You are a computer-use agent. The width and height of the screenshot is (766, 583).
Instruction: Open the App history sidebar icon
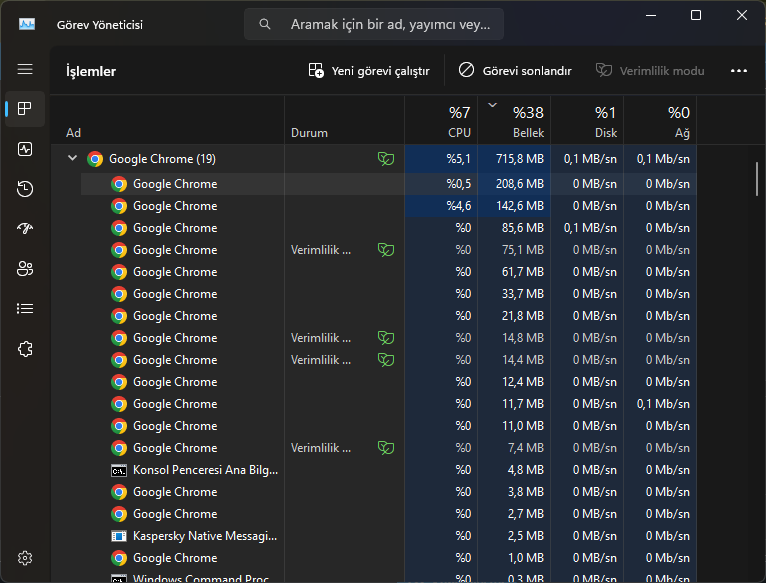pyautogui.click(x=25, y=189)
